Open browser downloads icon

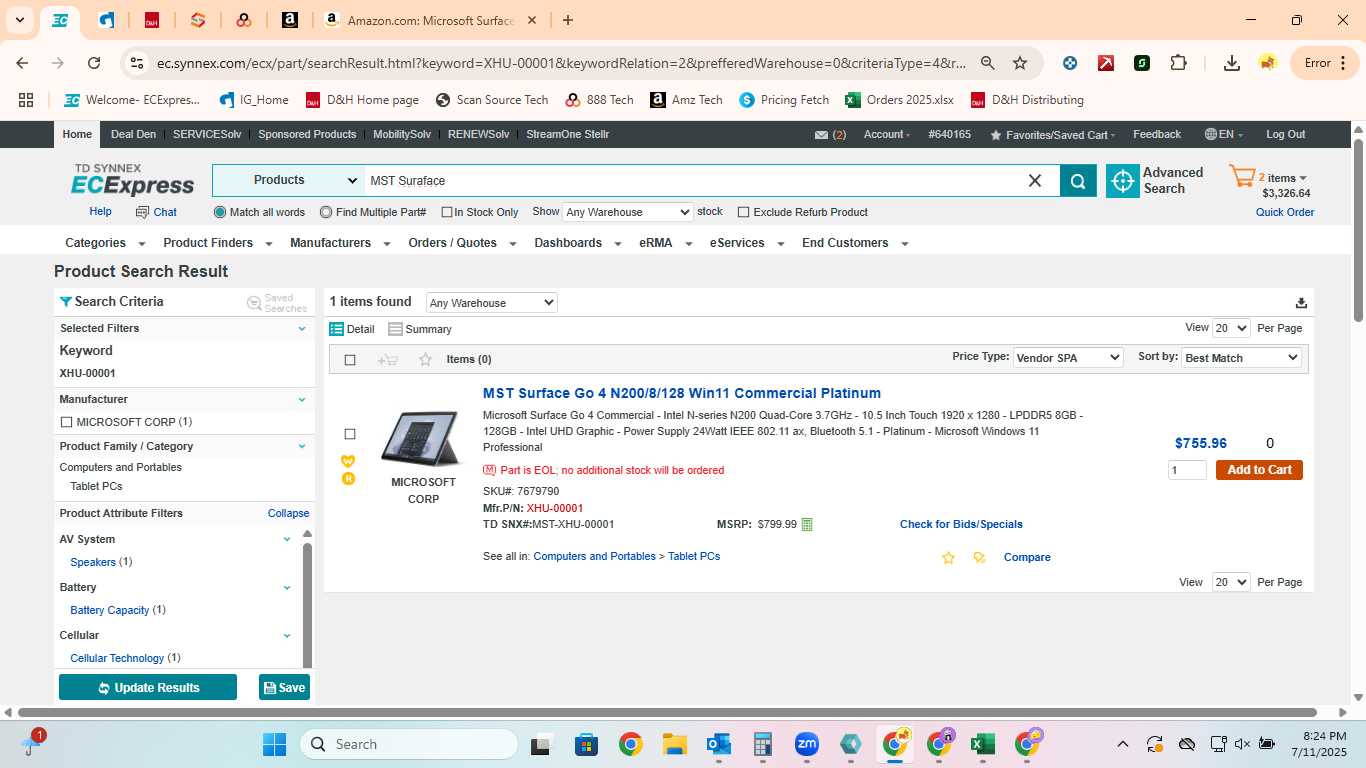tap(1232, 63)
